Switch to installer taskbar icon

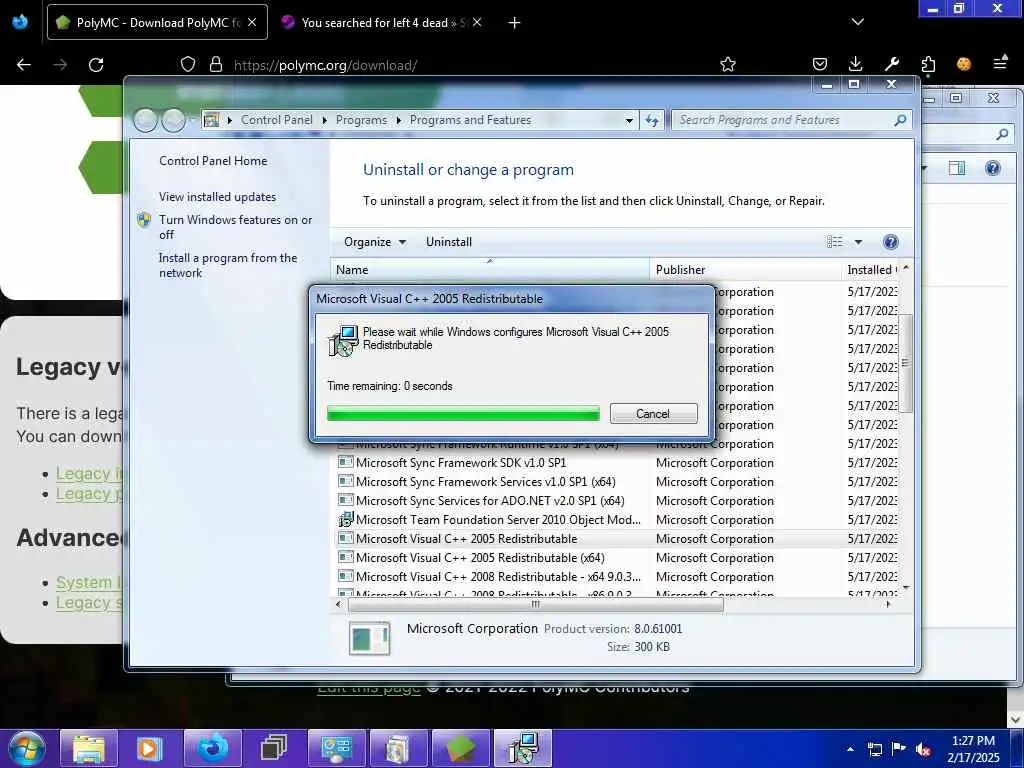[523, 748]
